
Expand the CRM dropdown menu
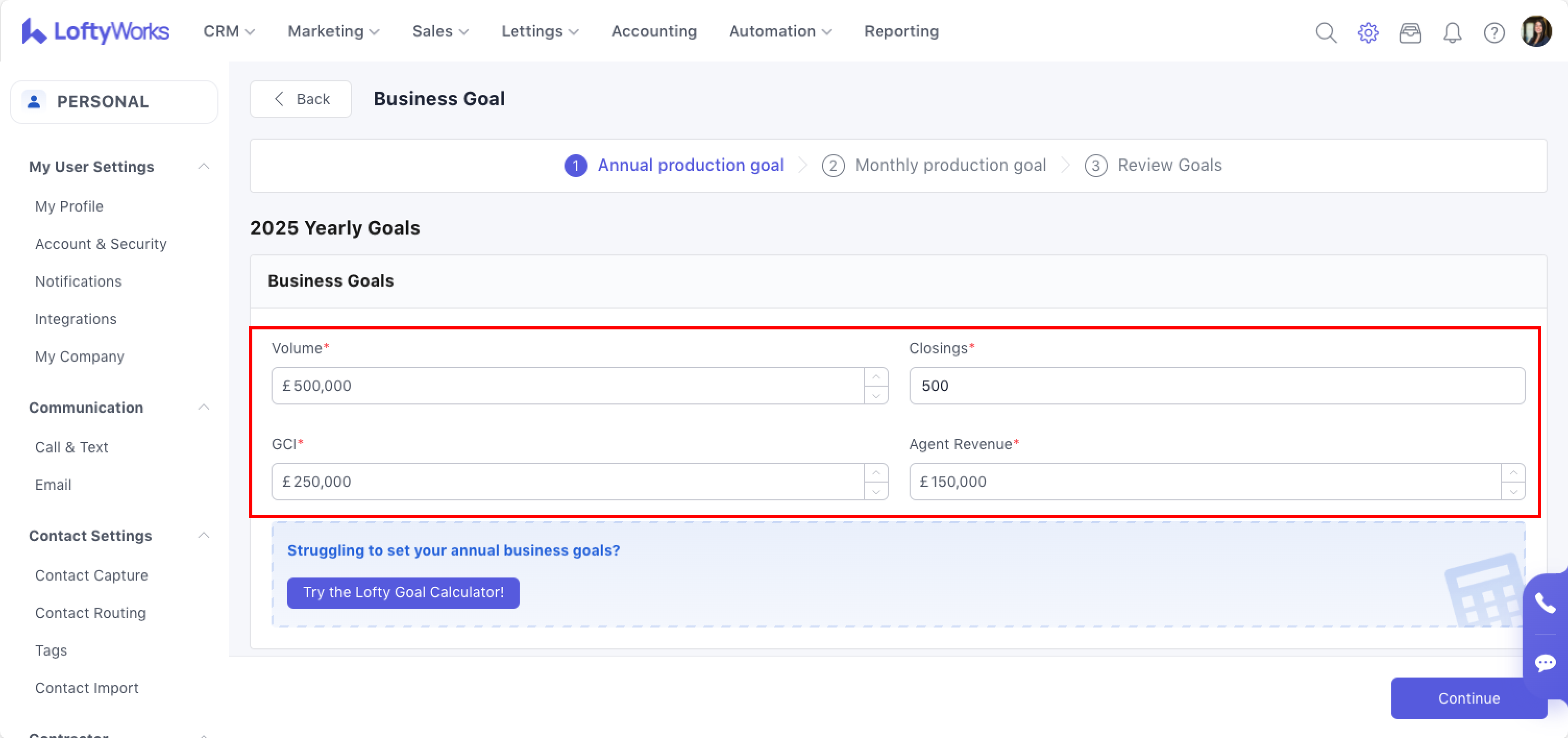click(228, 31)
